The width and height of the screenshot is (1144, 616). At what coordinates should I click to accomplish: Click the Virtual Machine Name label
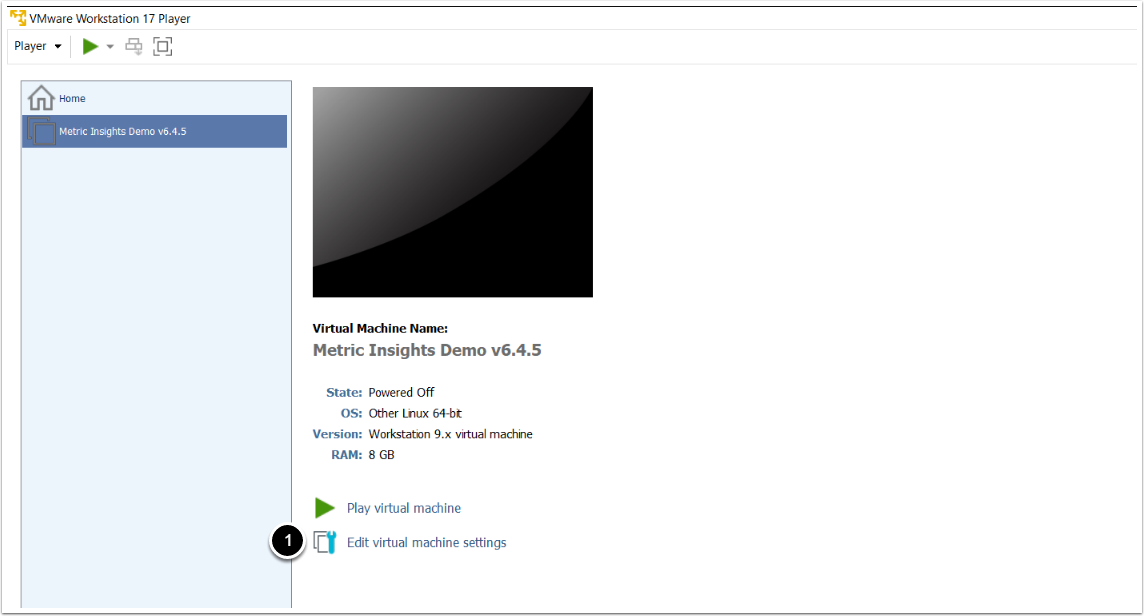(x=380, y=328)
